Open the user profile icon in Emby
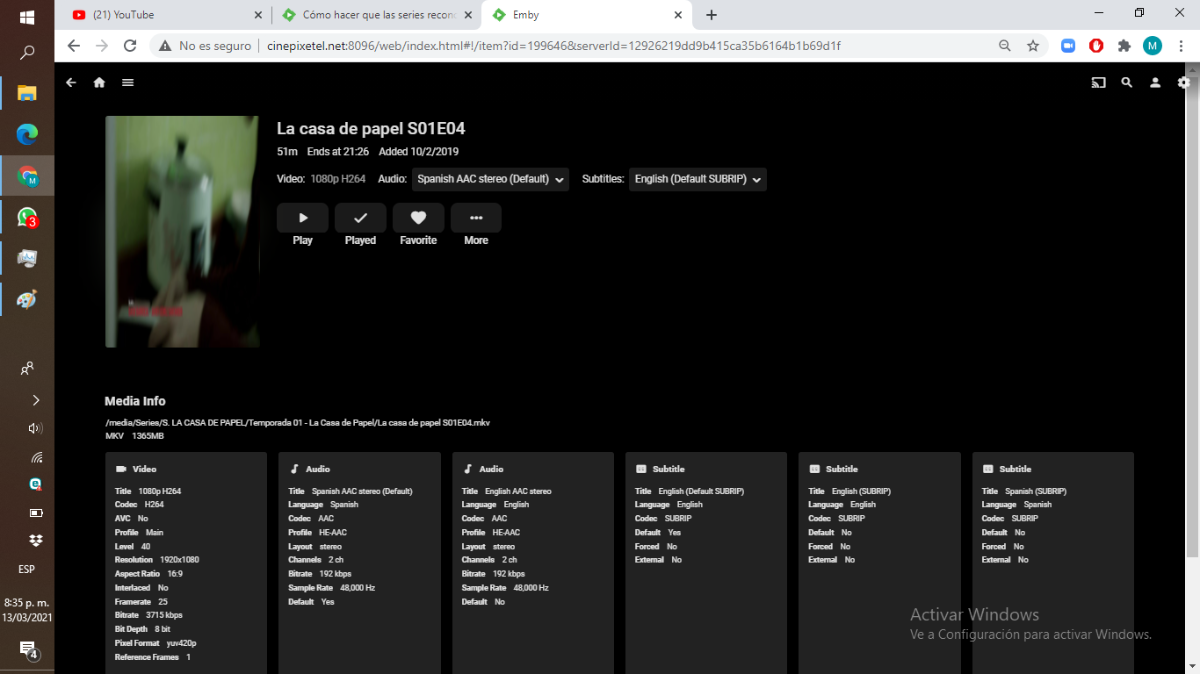 [1155, 83]
